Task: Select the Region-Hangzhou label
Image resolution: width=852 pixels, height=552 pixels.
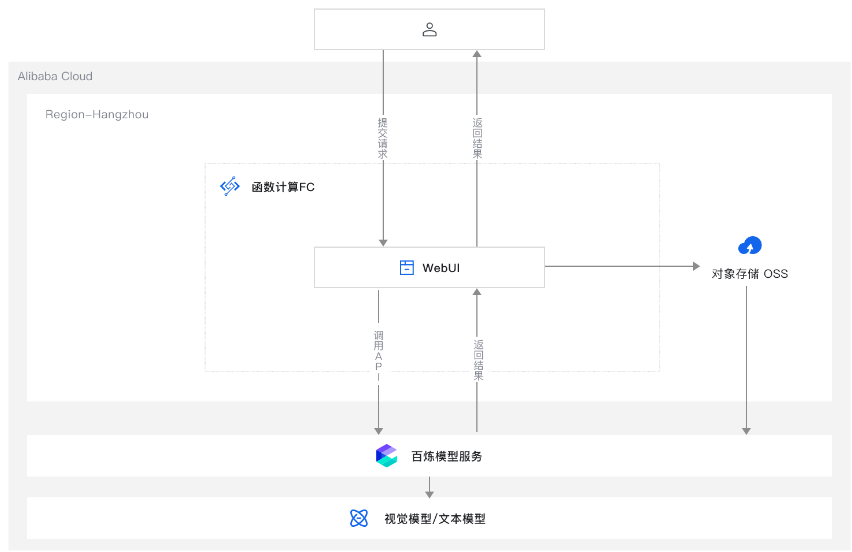Action: point(97,114)
